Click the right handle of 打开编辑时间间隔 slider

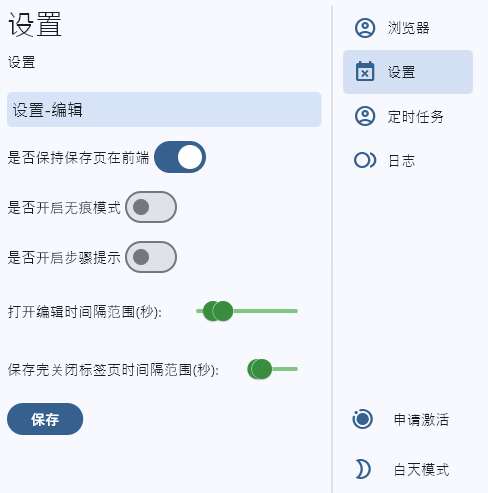[223, 311]
